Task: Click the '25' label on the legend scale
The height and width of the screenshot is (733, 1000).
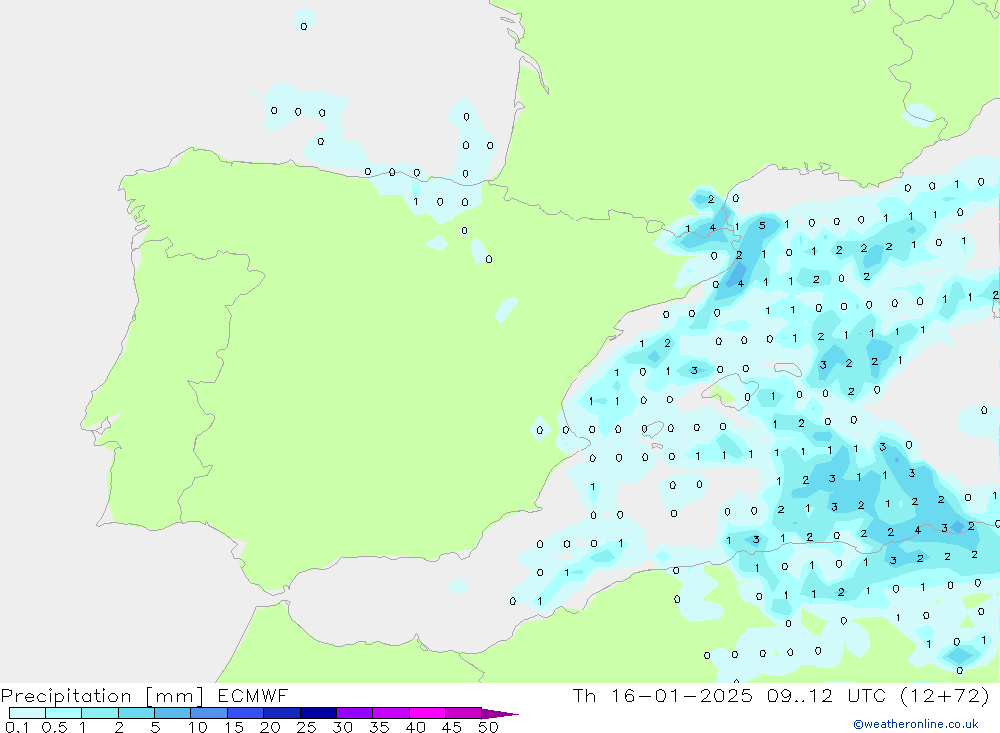Action: [x=306, y=727]
